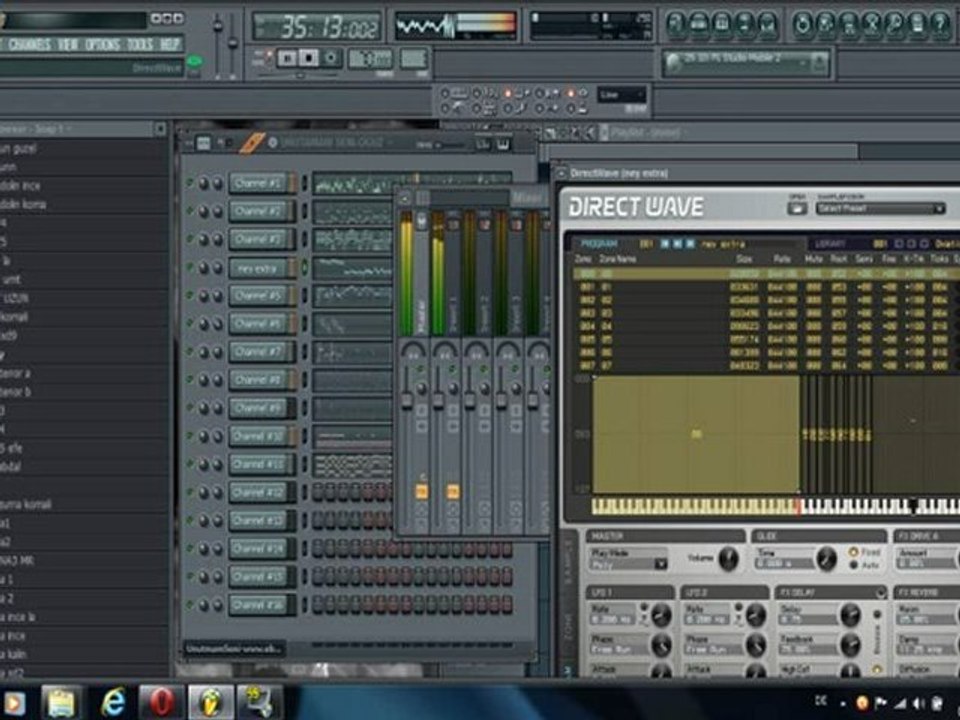Open the CHANNELS menu

30,44
